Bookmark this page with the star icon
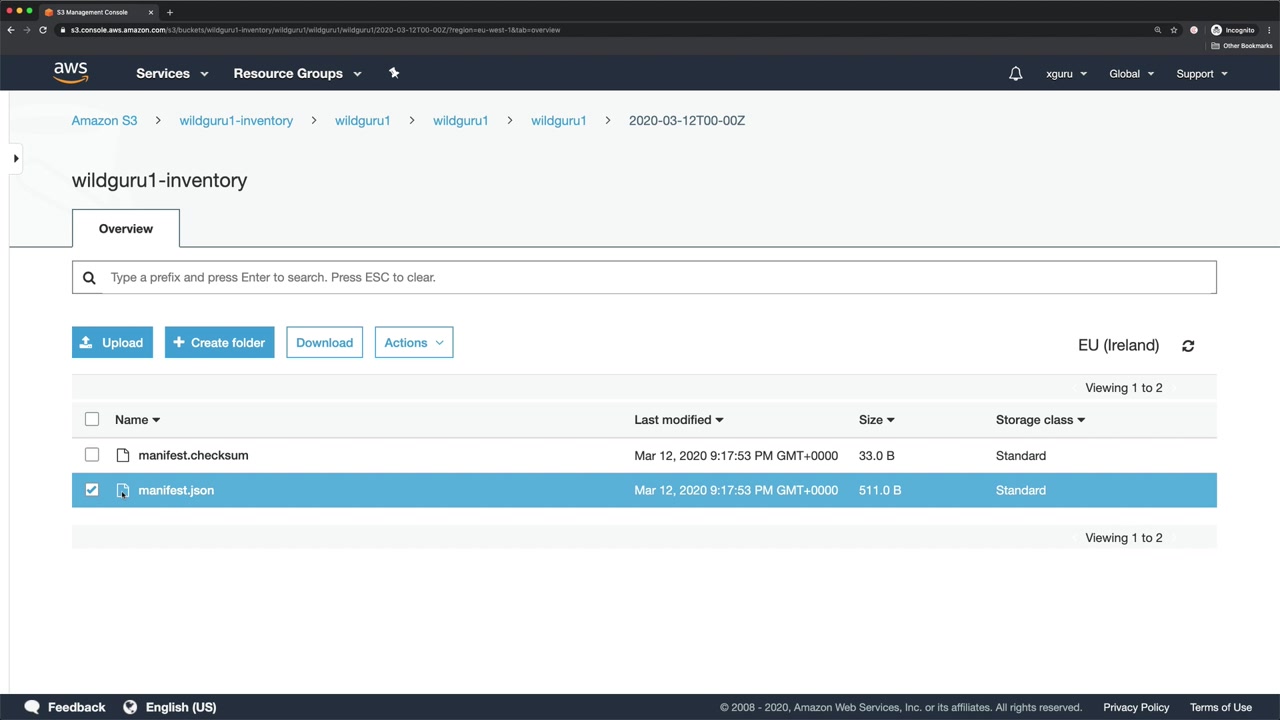 pyautogui.click(x=1174, y=30)
